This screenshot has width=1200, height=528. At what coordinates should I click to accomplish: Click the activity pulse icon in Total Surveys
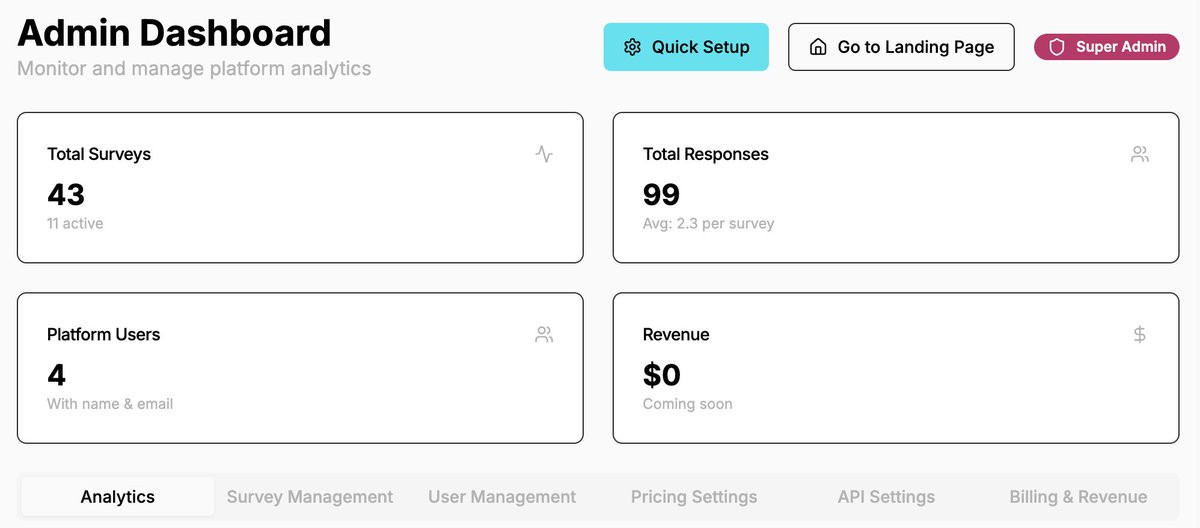544,154
